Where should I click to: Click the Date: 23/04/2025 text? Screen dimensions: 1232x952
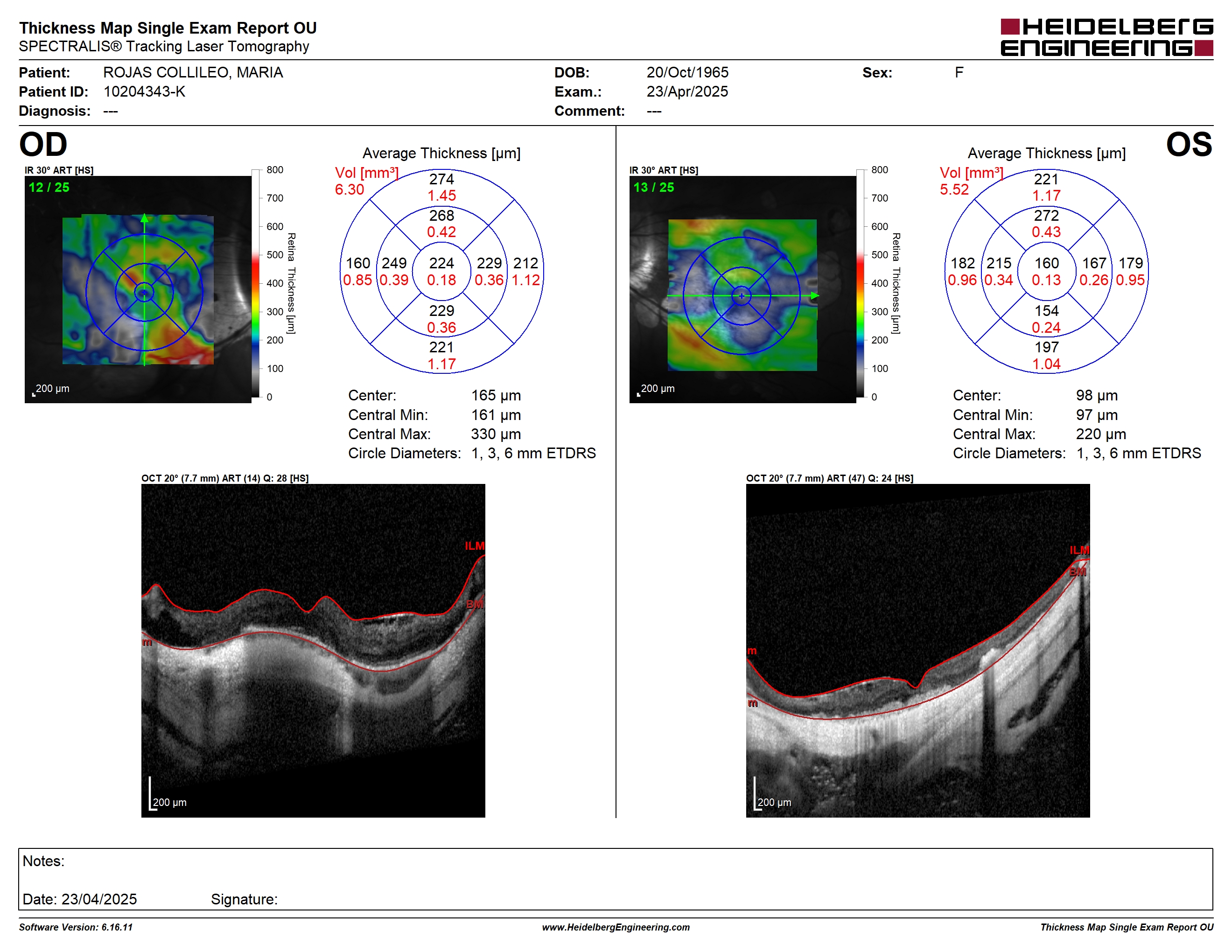79,899
